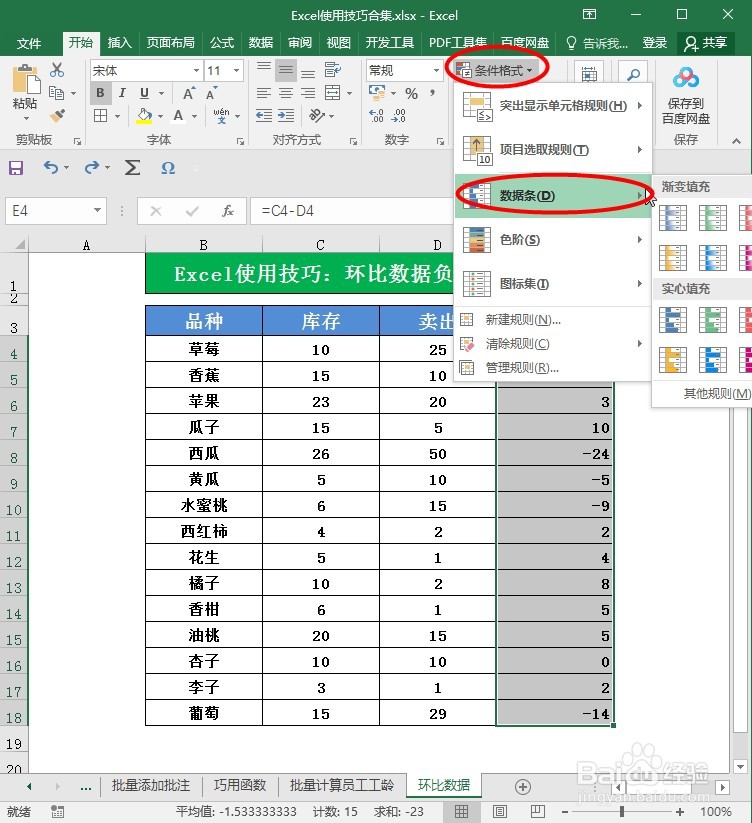Open the Name Box dropdown arrow
The width and height of the screenshot is (752, 823).
click(97, 210)
